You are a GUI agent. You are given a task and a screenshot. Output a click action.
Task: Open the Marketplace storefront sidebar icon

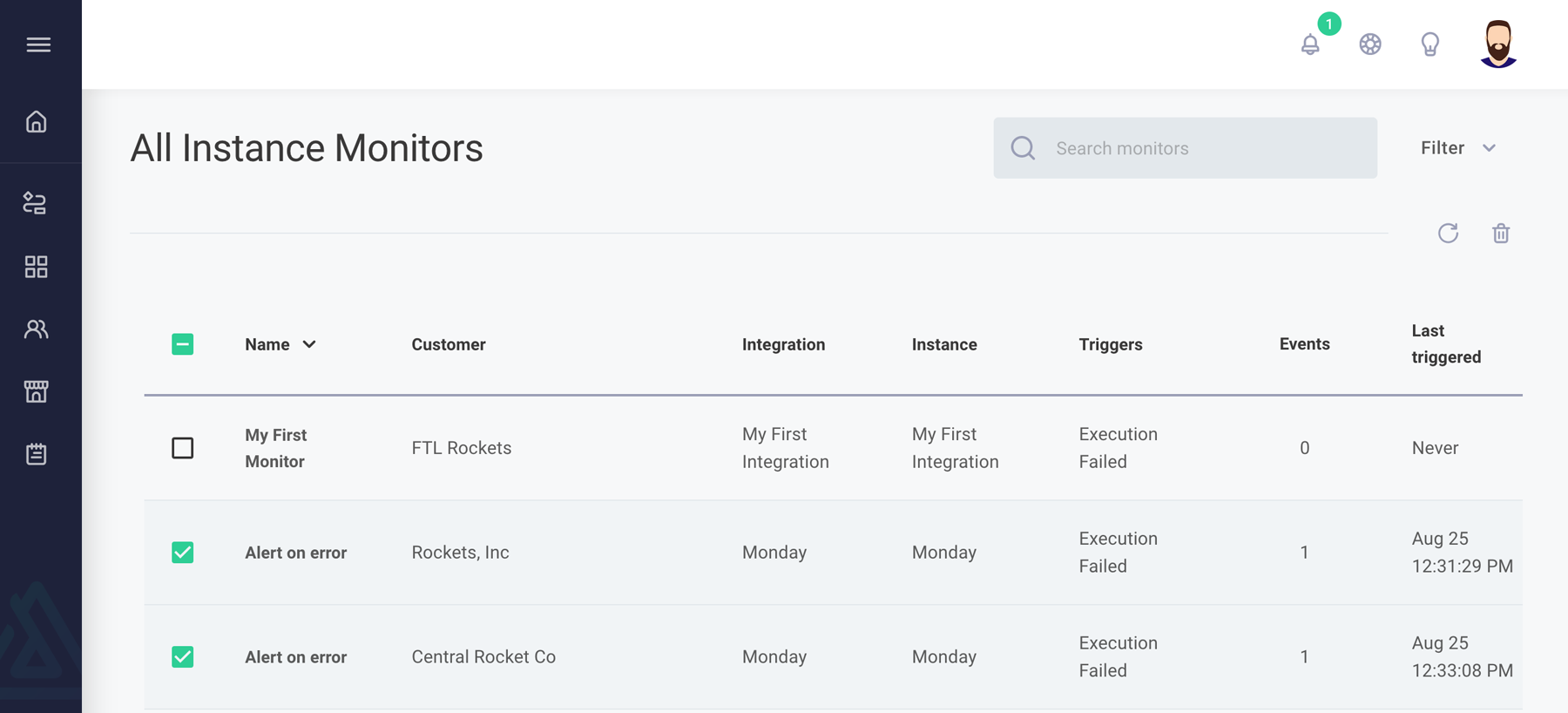coord(36,391)
